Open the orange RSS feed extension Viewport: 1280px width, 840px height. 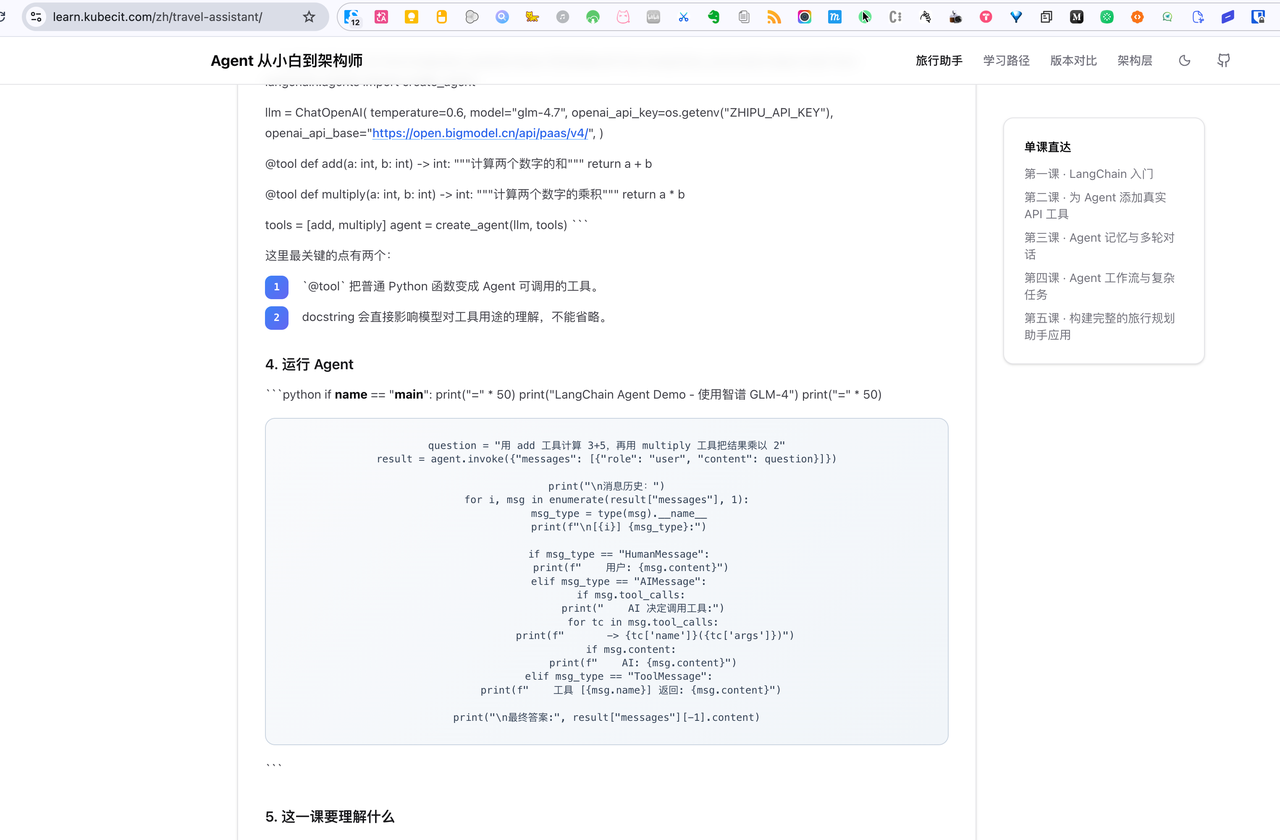[x=774, y=17]
